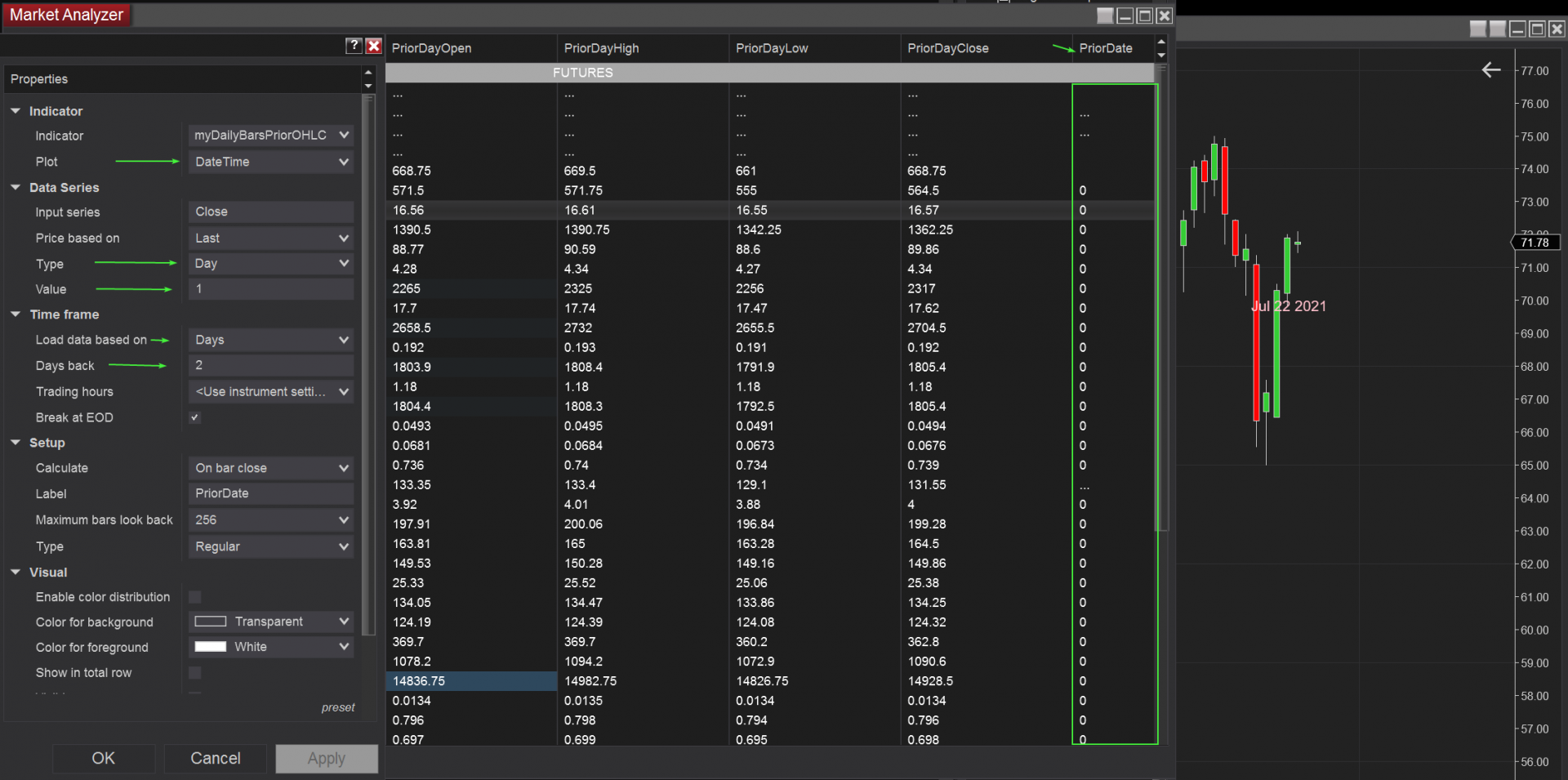The width and height of the screenshot is (1568, 780).
Task: Click the OK button
Action: pyautogui.click(x=104, y=759)
